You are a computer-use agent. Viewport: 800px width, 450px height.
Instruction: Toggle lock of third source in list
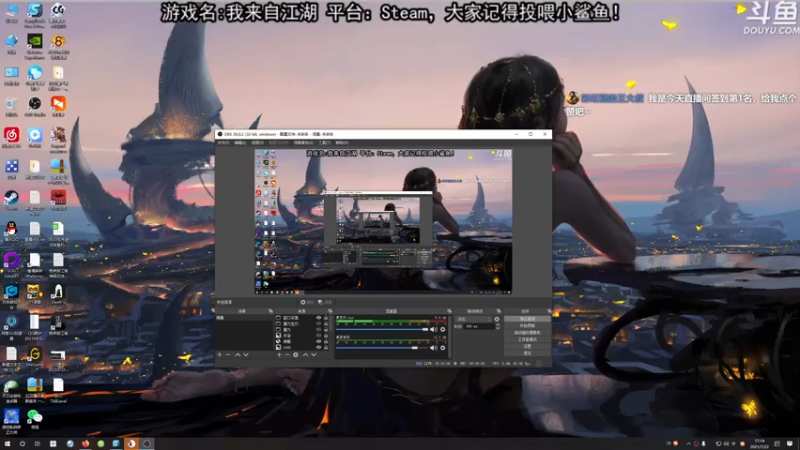point(326,330)
